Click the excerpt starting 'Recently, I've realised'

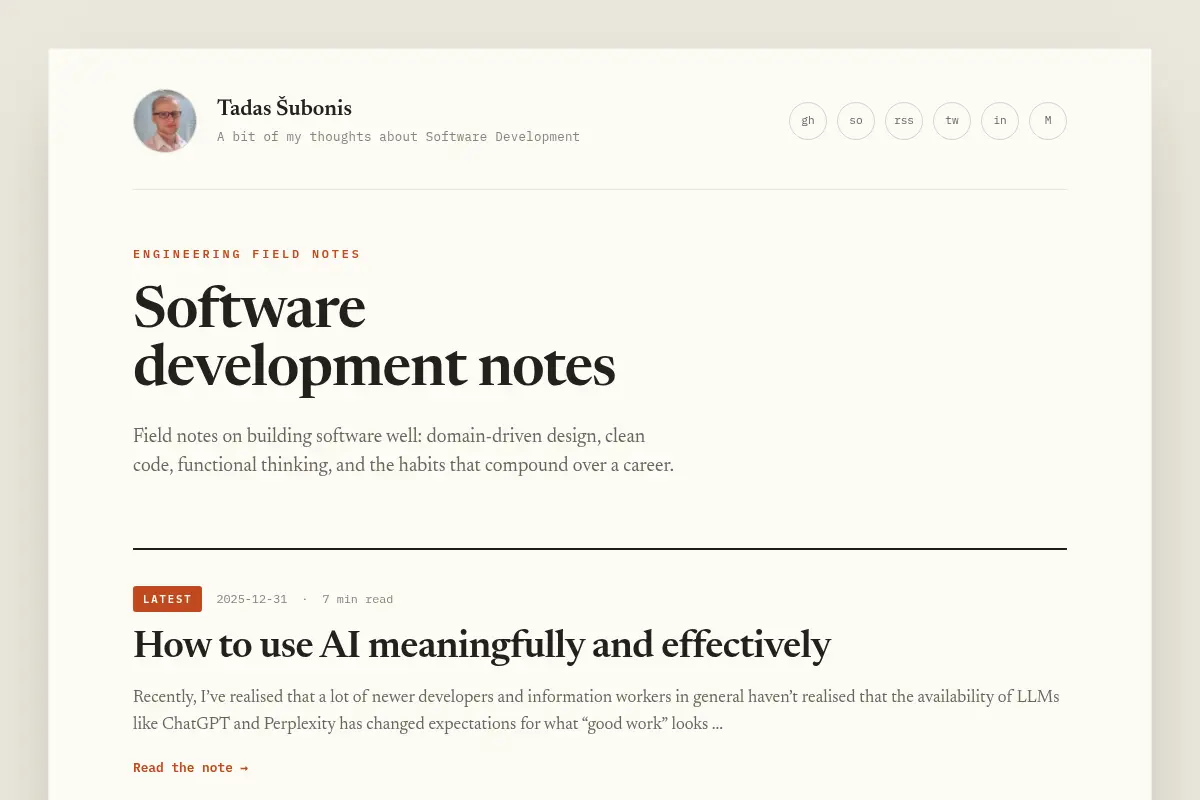596,710
